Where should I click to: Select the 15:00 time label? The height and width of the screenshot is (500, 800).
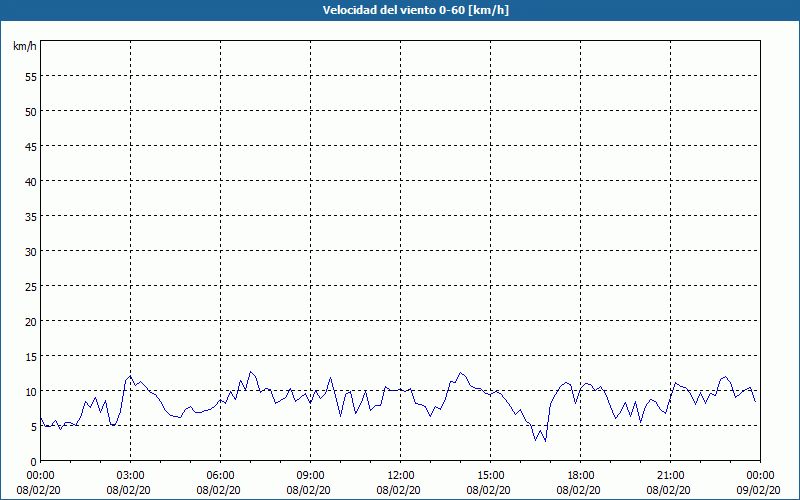coord(491,476)
